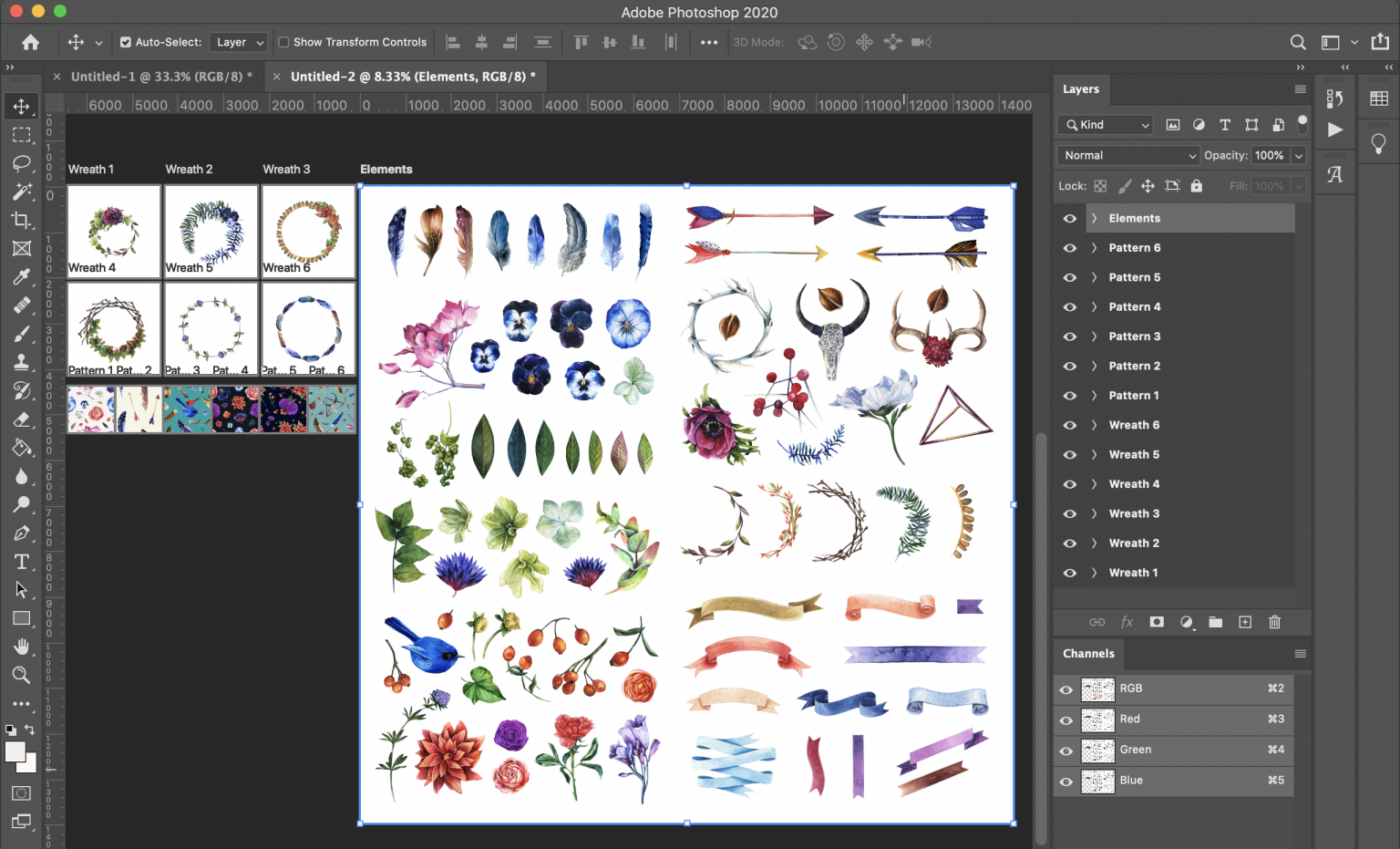Screen dimensions: 1400x849
Task: Switch to the Untitled-1 document tab
Action: click(161, 76)
